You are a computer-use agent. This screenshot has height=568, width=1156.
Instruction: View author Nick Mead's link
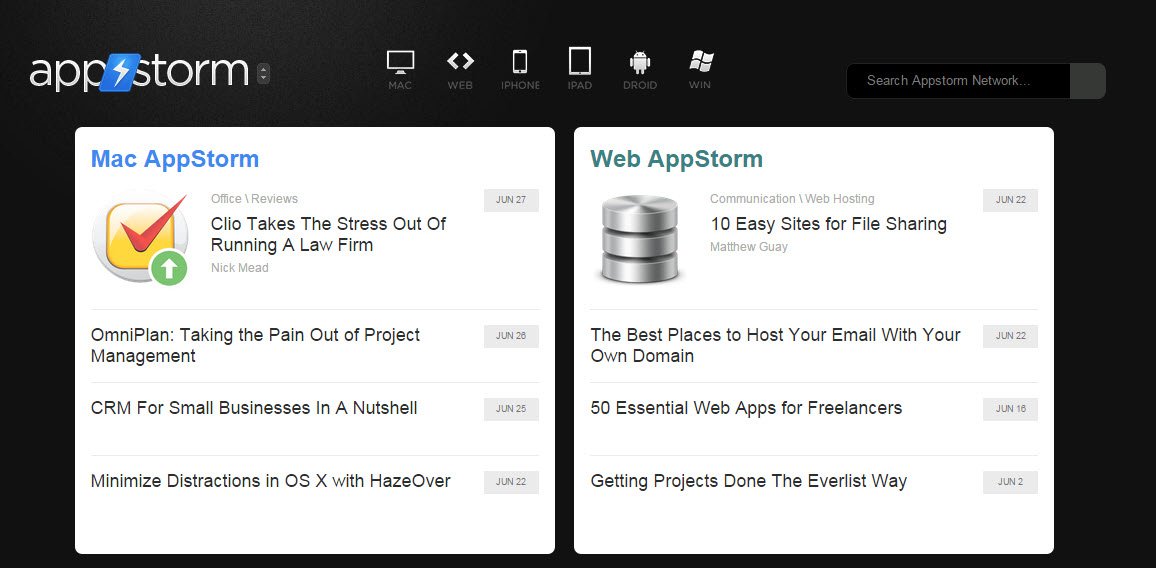click(240, 268)
